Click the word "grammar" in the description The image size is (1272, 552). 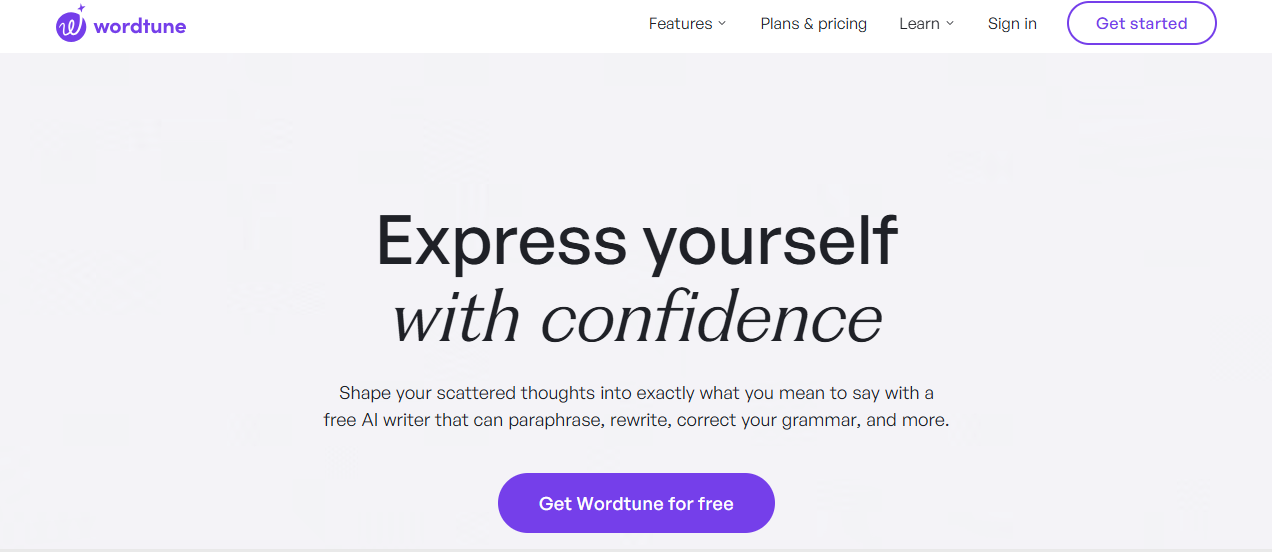click(823, 420)
